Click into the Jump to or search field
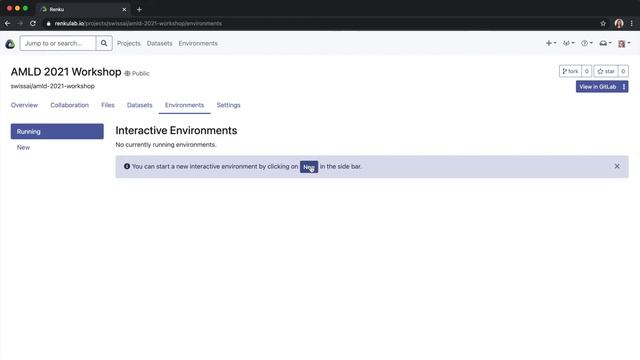 coord(58,43)
